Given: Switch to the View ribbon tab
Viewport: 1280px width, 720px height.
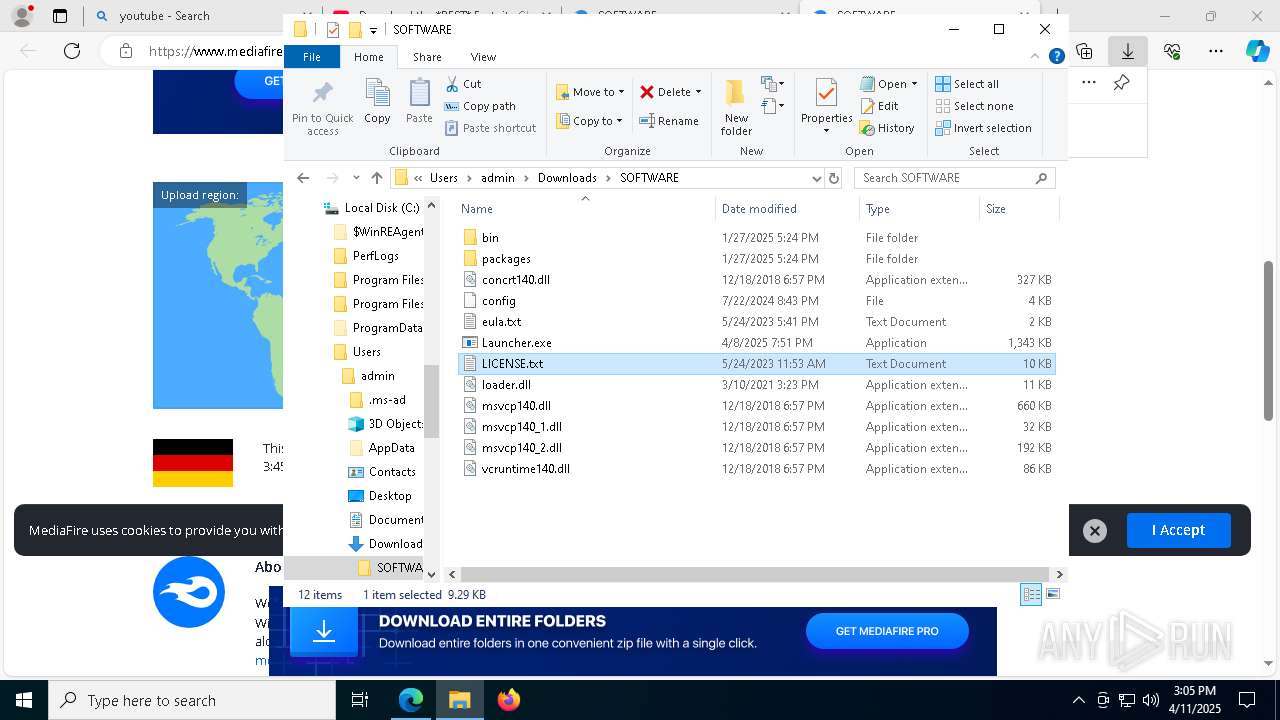Looking at the screenshot, I should 483,57.
